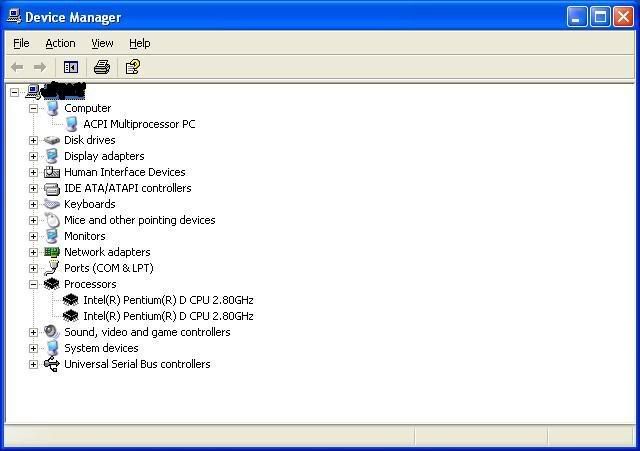Open the File menu
Viewport: 640px width, 451px height.
pos(21,43)
